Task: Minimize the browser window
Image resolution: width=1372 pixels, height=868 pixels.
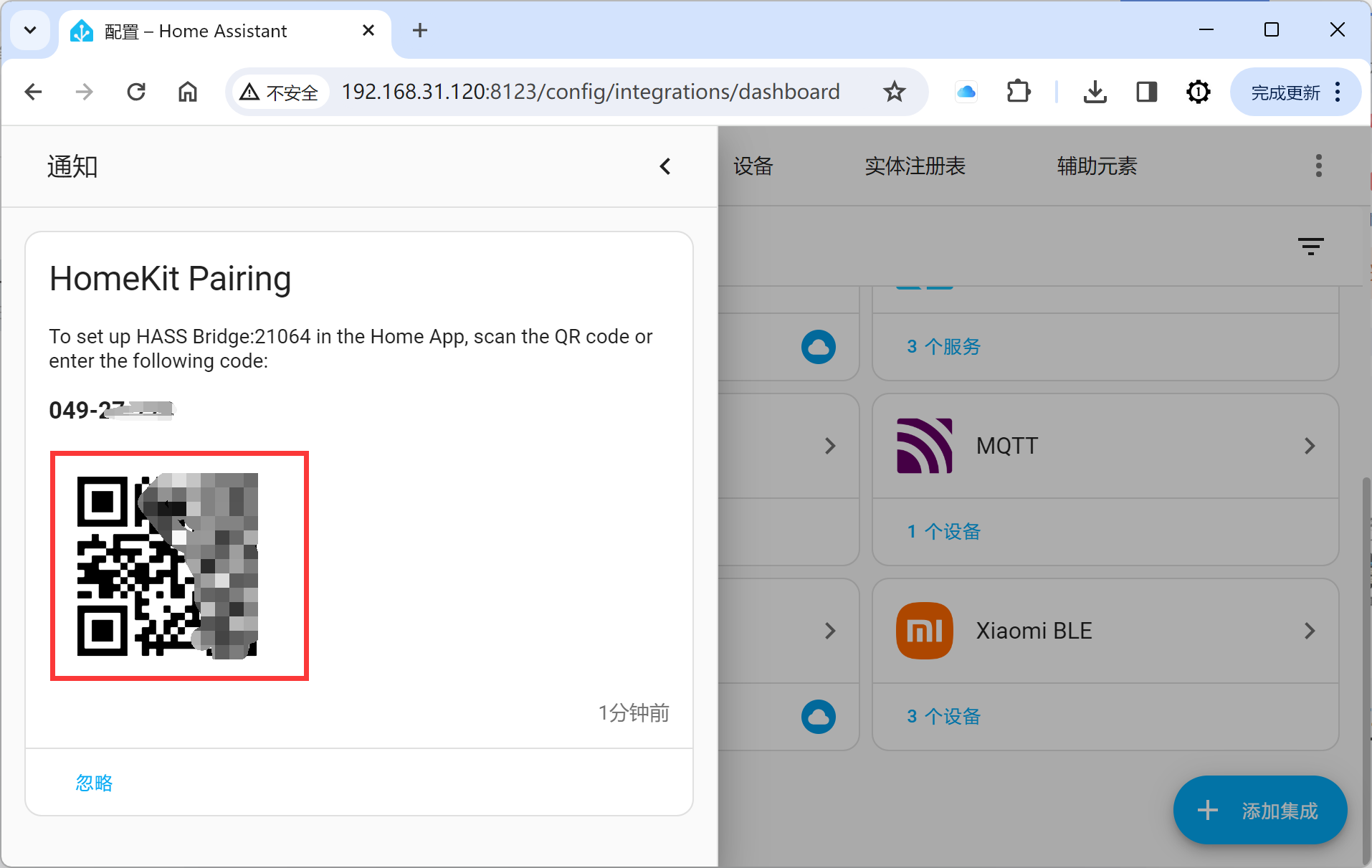Action: 1206,30
